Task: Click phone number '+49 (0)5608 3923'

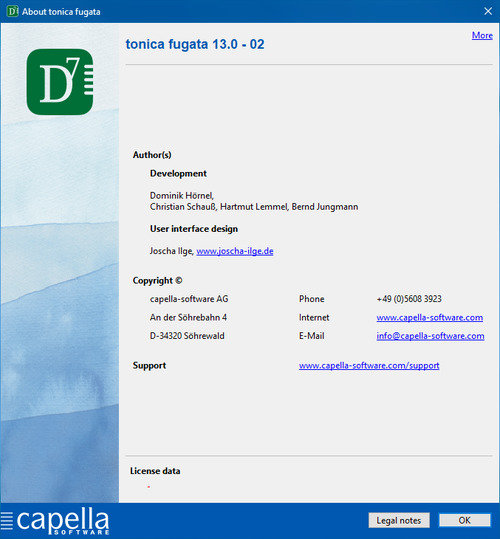Action: (x=409, y=299)
